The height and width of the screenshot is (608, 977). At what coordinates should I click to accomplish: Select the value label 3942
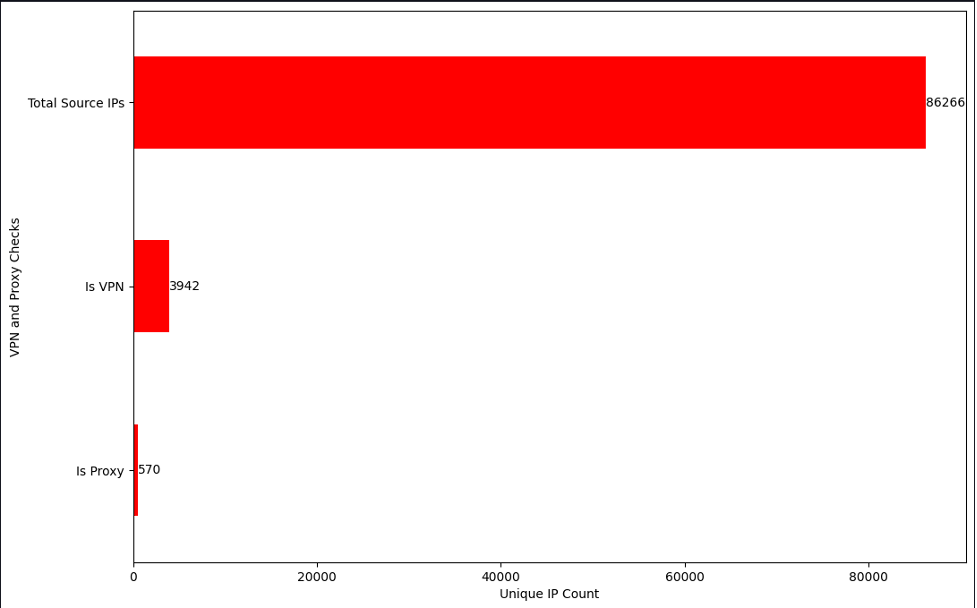click(184, 286)
